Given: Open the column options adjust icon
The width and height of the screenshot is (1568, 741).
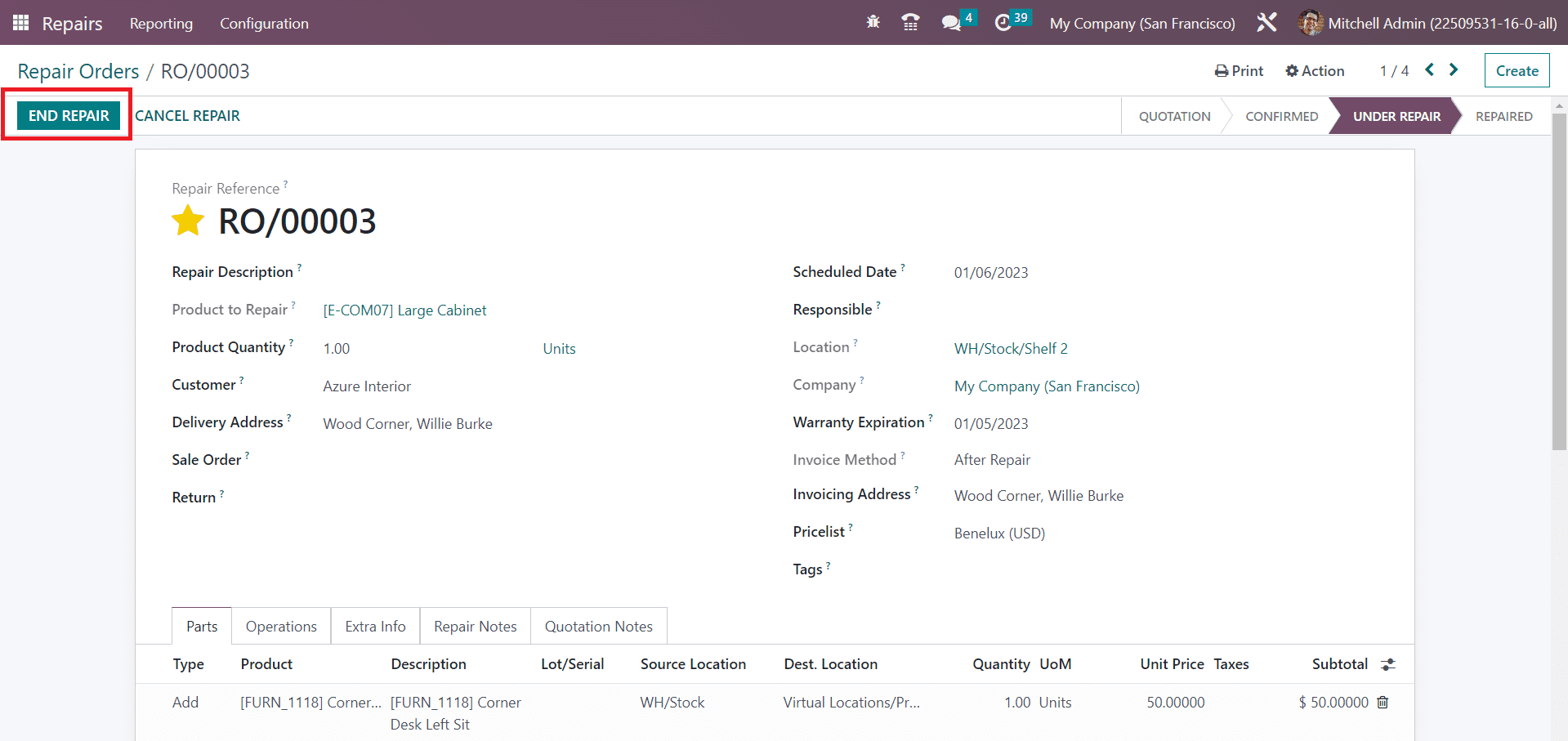Looking at the screenshot, I should click(x=1387, y=664).
